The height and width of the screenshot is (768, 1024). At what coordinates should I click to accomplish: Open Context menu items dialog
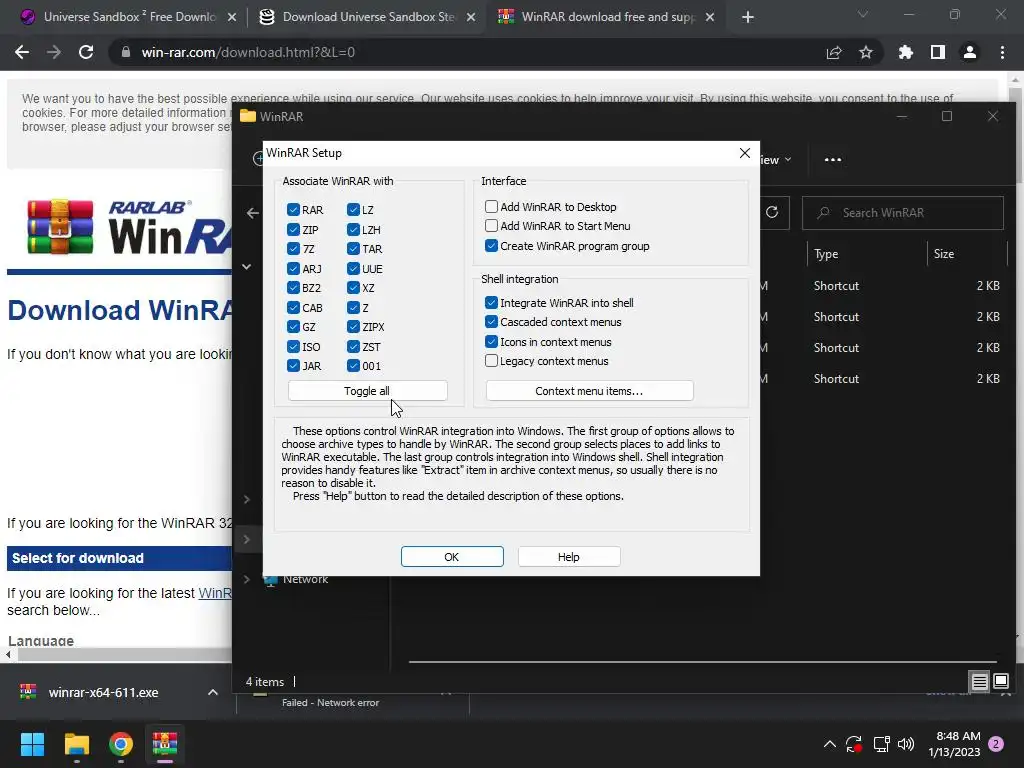[x=589, y=391]
